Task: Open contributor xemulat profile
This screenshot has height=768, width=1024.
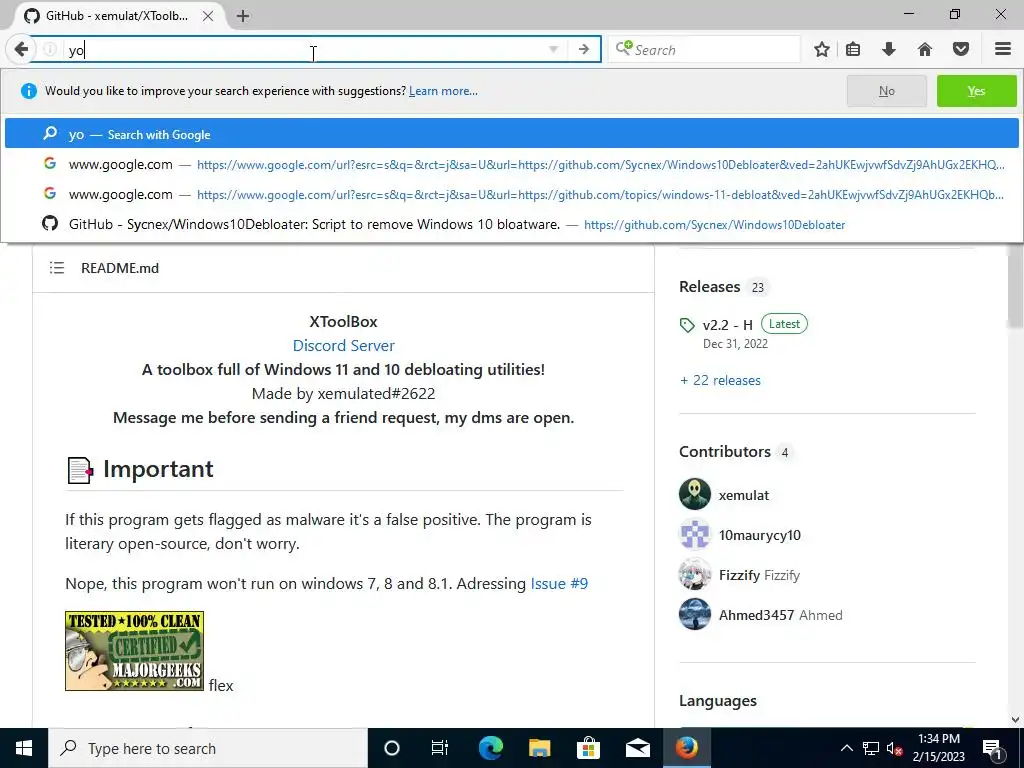Action: pos(744,495)
